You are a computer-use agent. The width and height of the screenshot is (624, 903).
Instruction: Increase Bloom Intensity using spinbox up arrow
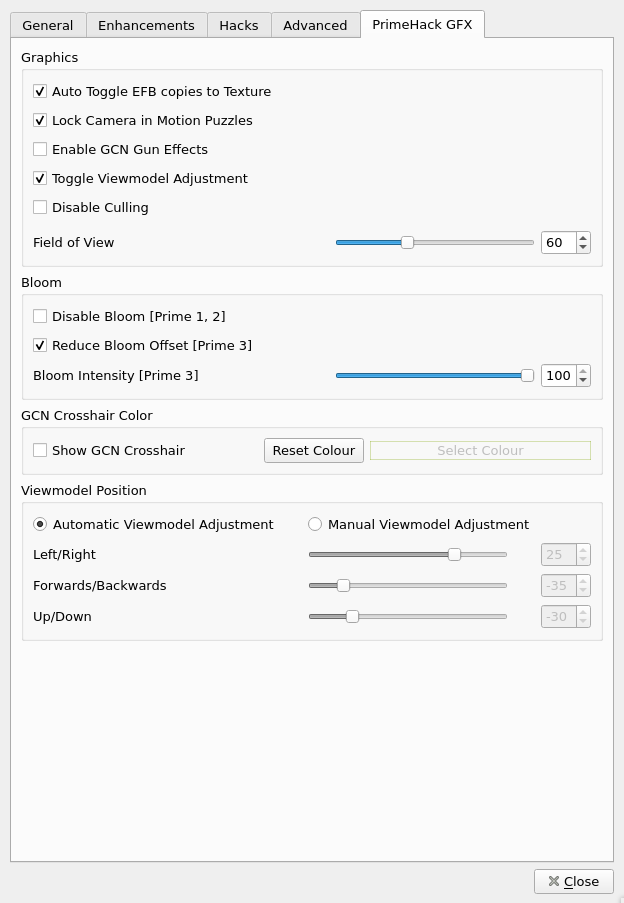point(583,371)
